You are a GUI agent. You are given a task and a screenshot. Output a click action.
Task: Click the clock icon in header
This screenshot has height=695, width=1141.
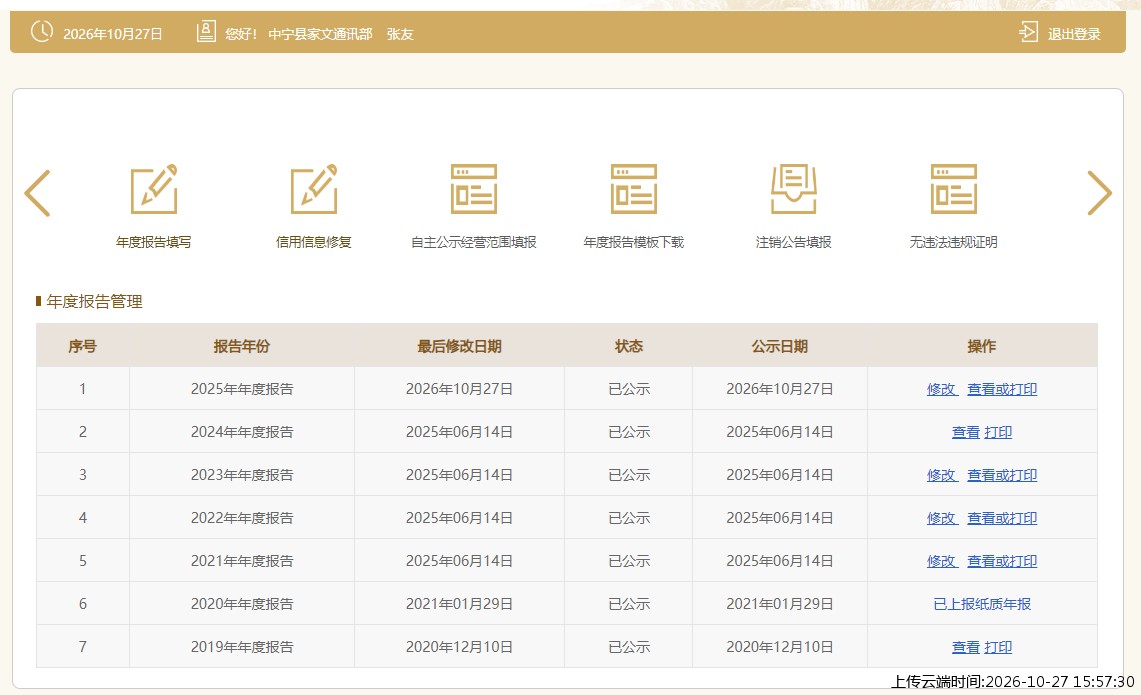[41, 32]
